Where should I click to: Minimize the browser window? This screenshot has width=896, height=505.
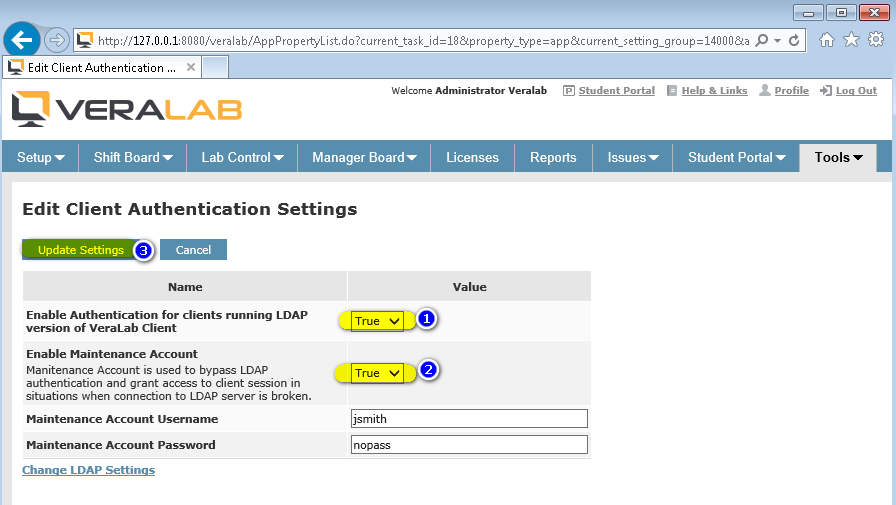pos(808,13)
